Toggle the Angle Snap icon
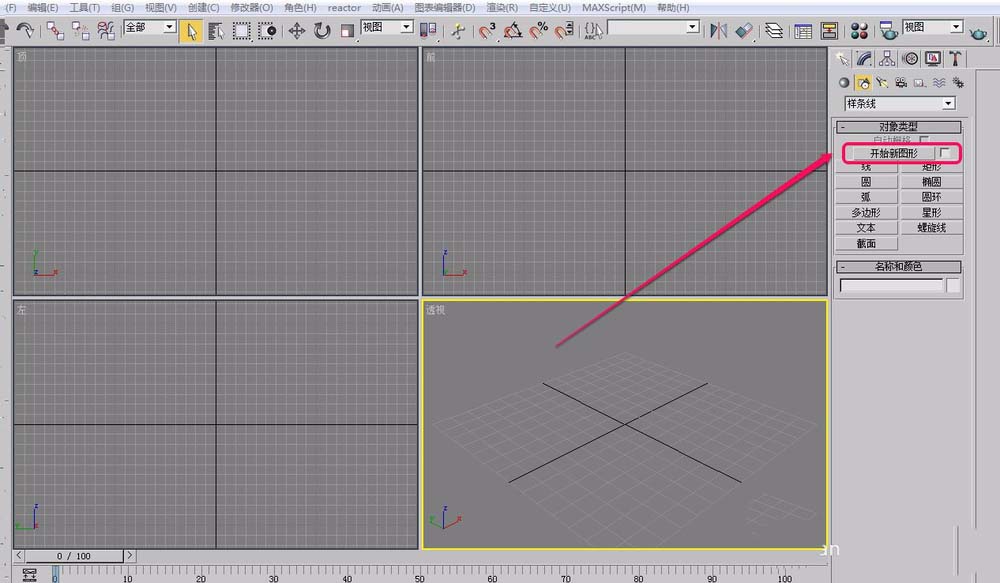 pos(513,31)
